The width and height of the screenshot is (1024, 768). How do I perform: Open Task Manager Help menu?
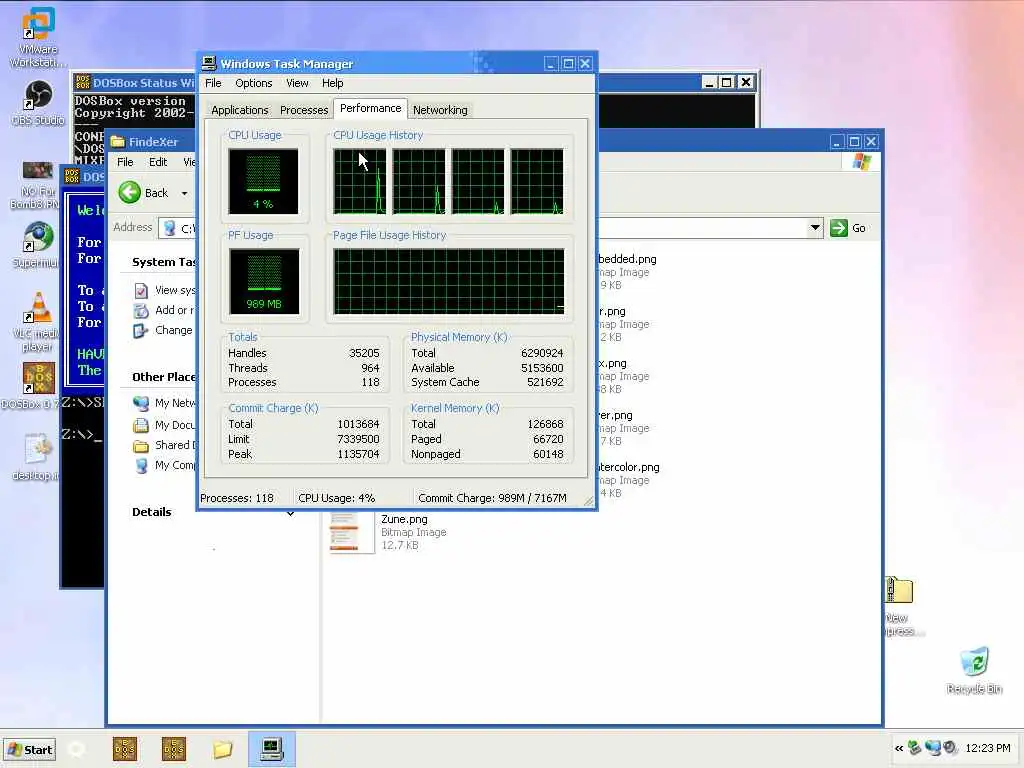[x=332, y=83]
